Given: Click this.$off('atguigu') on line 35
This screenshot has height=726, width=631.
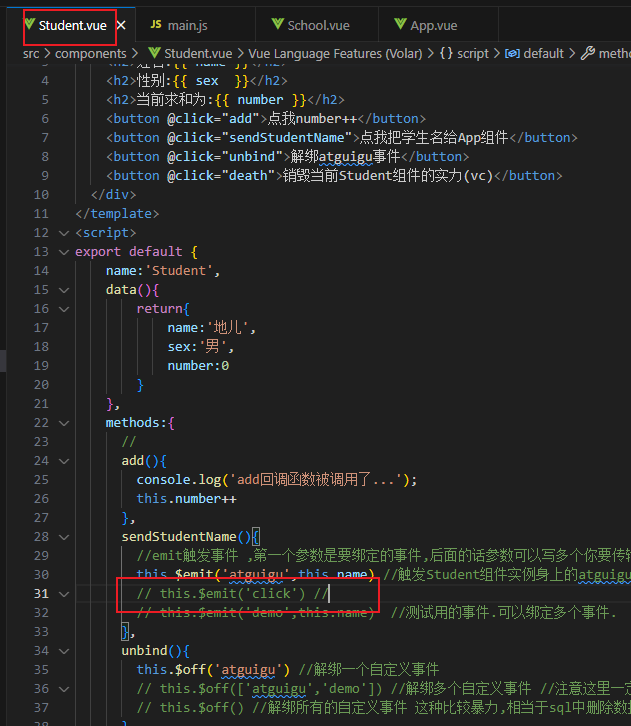Looking at the screenshot, I should point(213,670).
